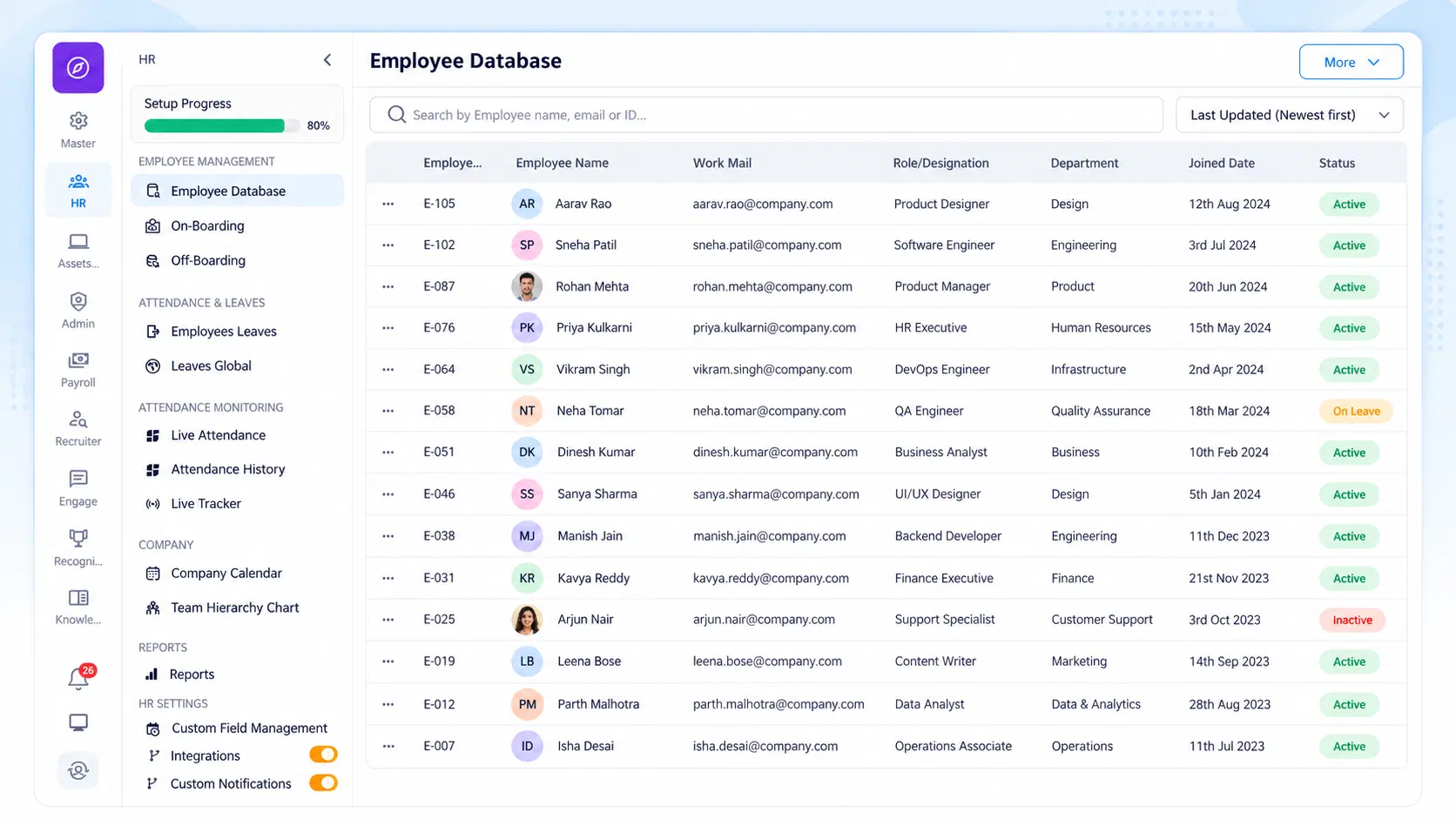
Task: Click the employee search field
Action: [766, 115]
